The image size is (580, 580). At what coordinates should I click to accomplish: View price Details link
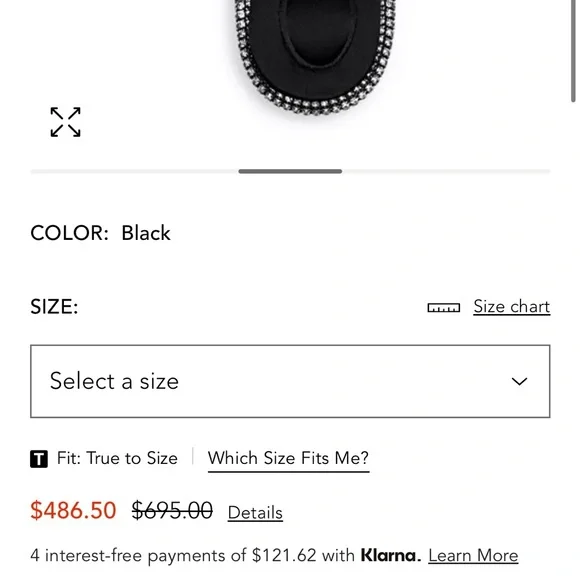[x=255, y=513]
